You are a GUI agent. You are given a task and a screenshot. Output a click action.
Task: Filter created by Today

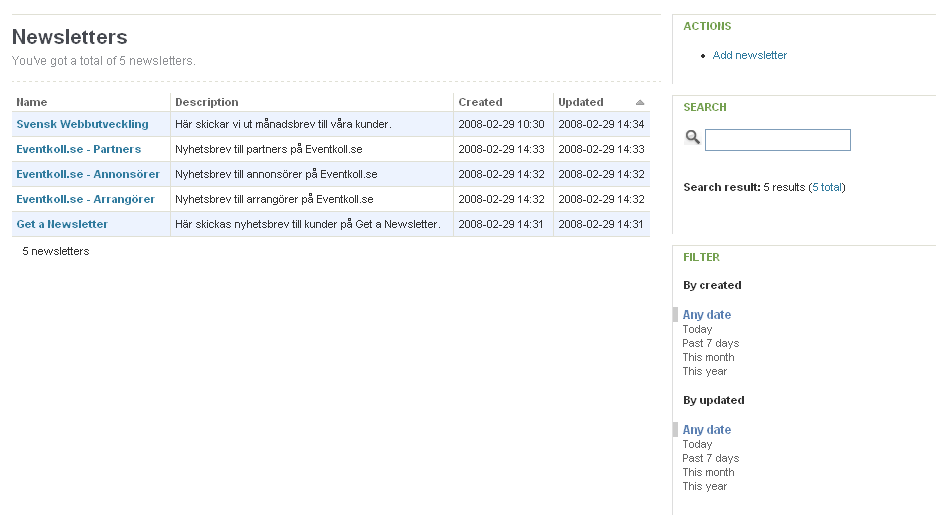pyautogui.click(x=697, y=329)
